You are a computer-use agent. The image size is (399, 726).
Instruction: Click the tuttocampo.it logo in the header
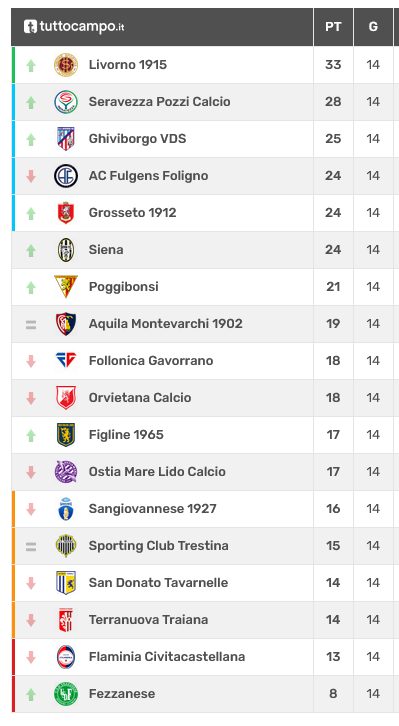click(74, 26)
